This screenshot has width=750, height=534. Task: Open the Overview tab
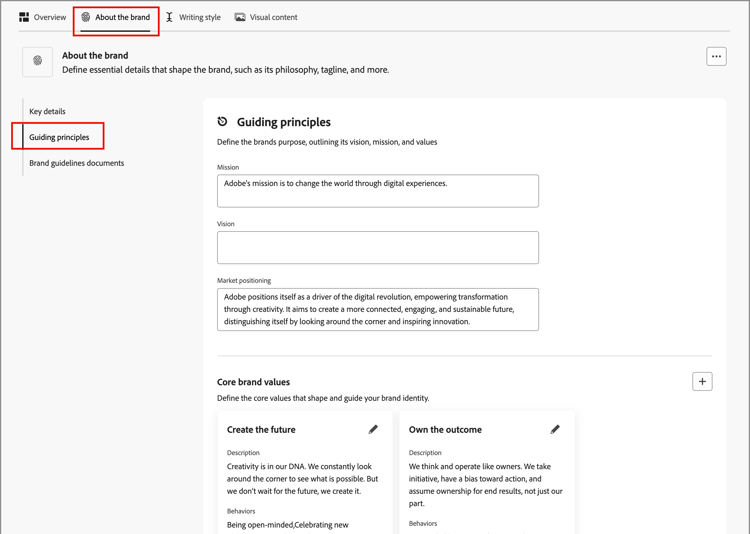click(x=43, y=17)
